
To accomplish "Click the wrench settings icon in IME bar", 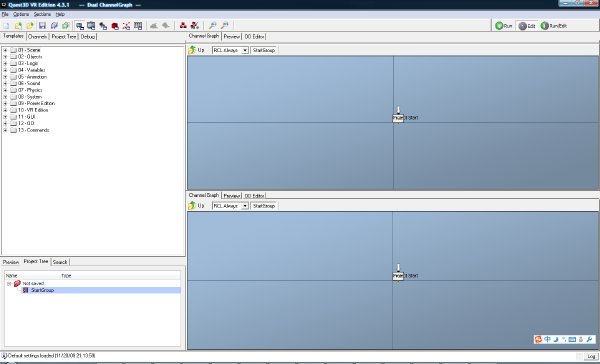I will click(590, 339).
